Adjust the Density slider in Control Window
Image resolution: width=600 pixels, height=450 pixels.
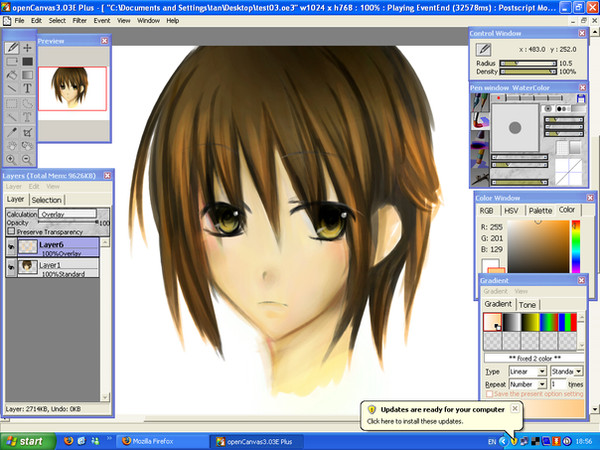528,72
